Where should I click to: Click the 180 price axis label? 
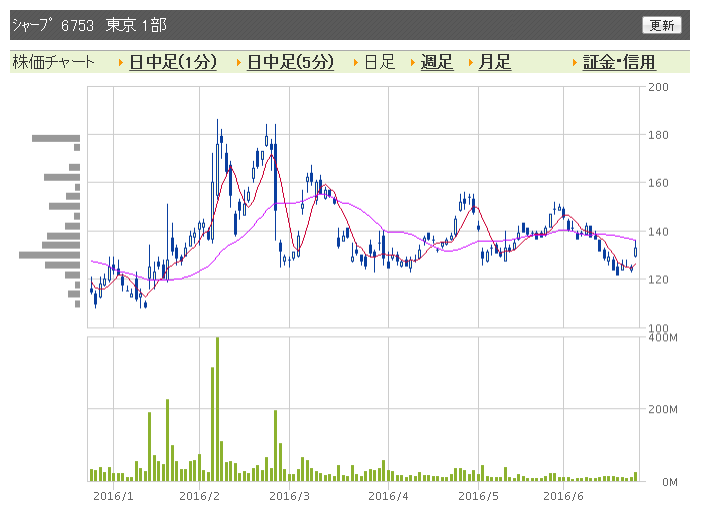pos(658,135)
